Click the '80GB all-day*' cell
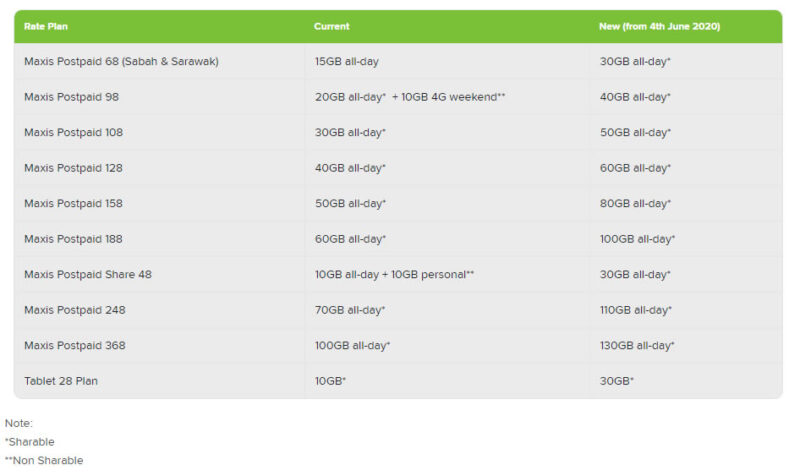The image size is (800, 476). [x=635, y=203]
